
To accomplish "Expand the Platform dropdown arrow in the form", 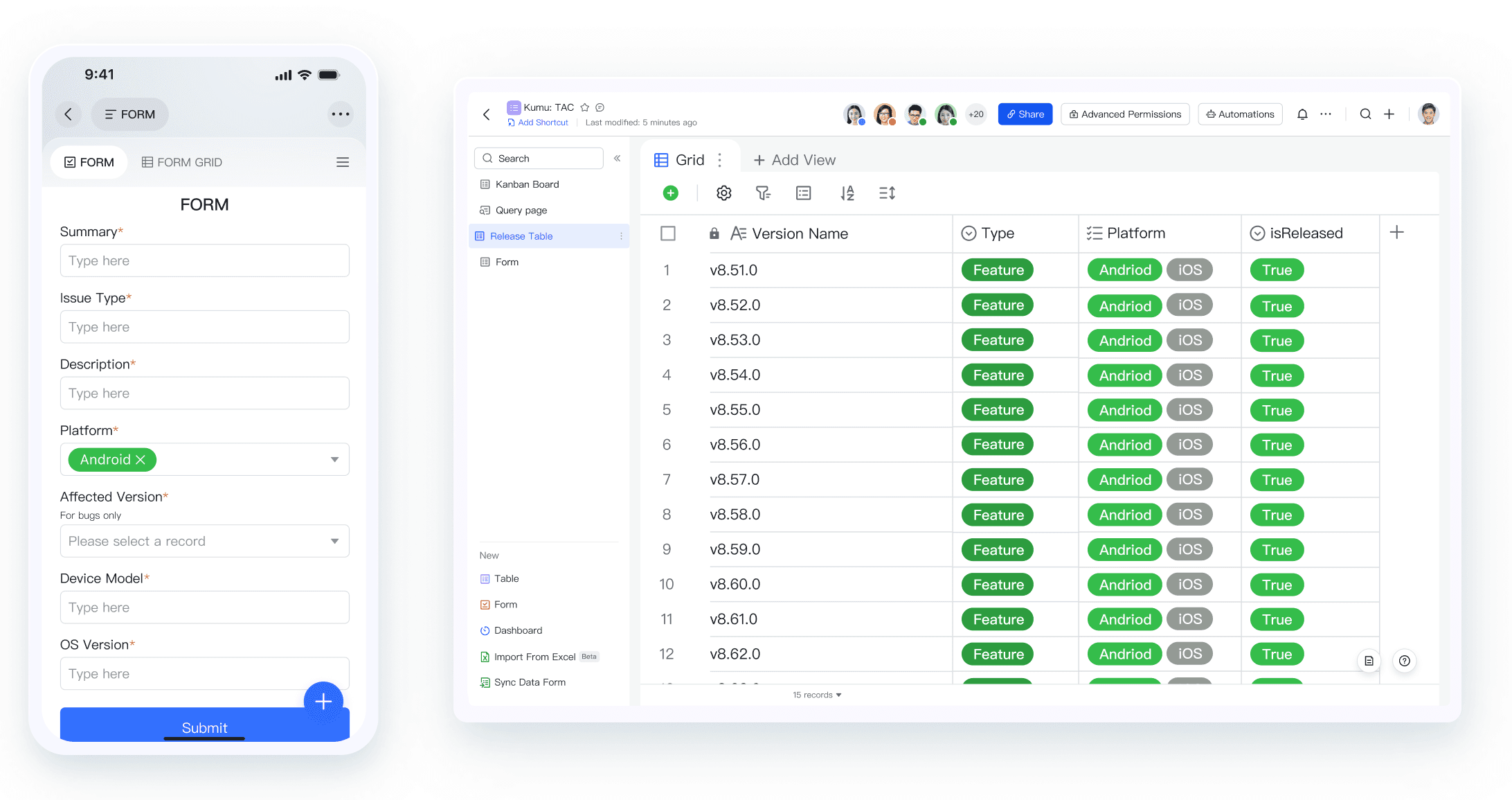I will [x=334, y=460].
